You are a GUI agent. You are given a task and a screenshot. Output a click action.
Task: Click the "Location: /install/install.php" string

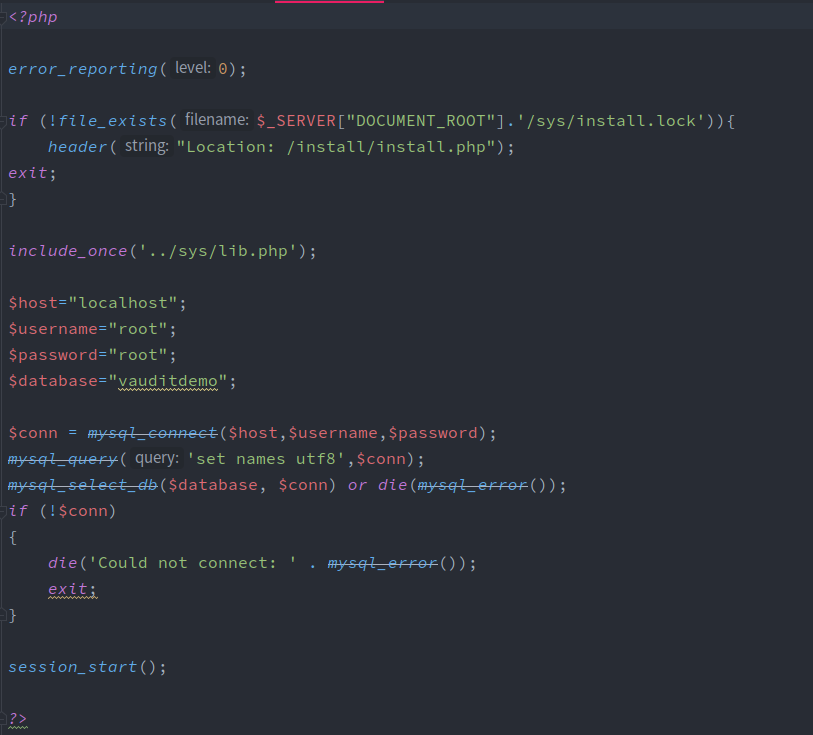coord(336,147)
